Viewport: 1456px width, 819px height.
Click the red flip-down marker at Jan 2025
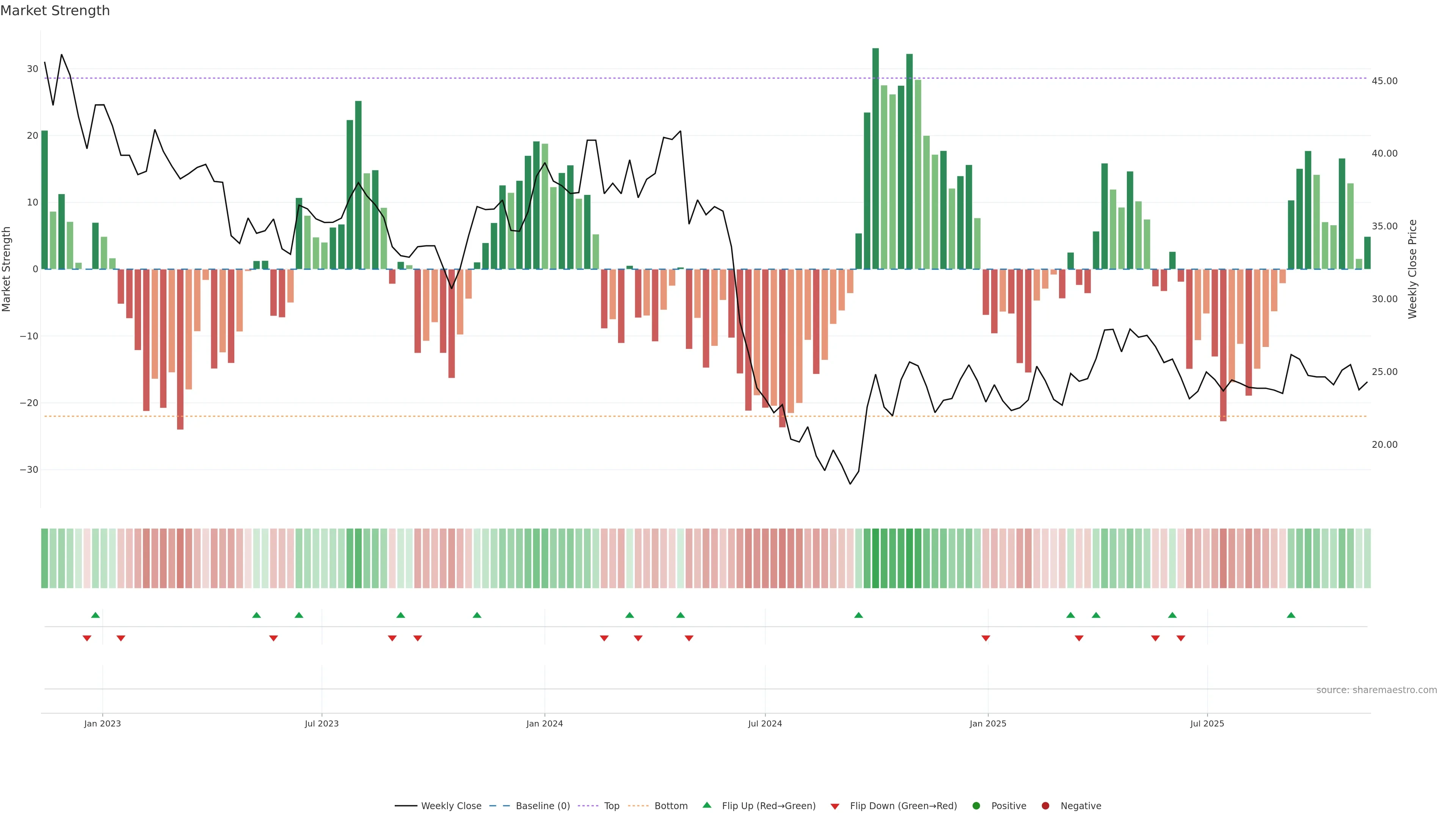[x=986, y=638]
